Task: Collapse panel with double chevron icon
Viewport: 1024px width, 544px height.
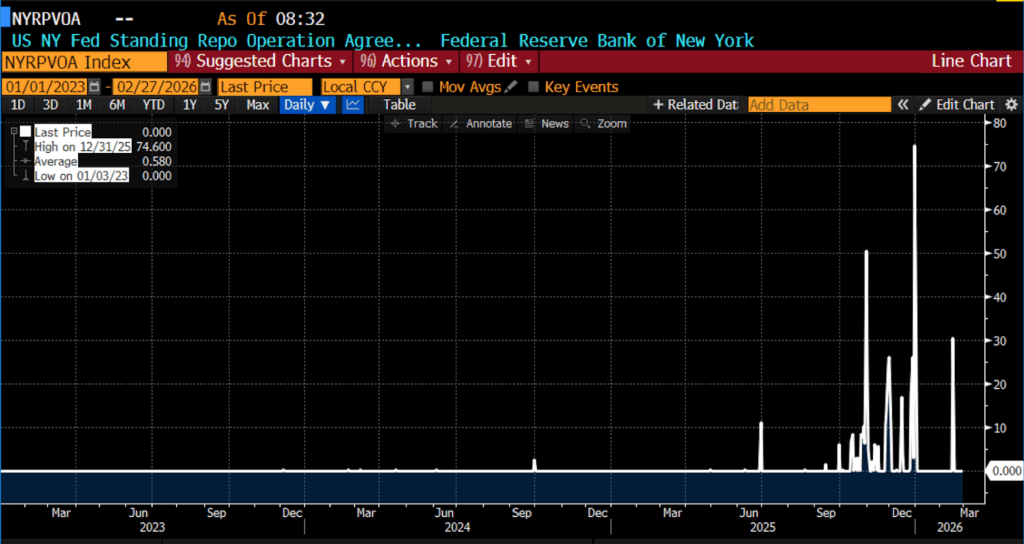Action: point(902,105)
